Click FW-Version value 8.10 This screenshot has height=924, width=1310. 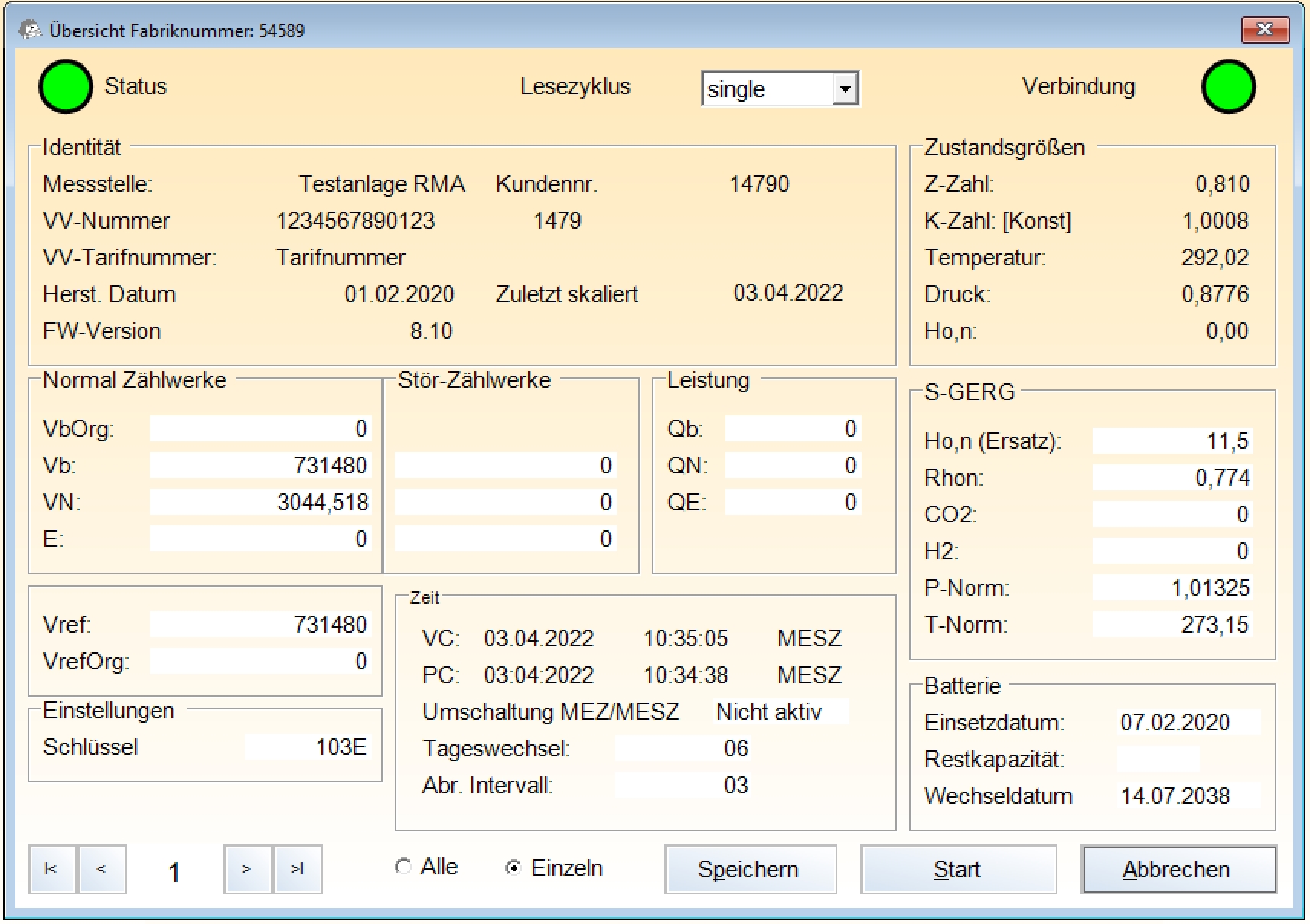tap(432, 331)
